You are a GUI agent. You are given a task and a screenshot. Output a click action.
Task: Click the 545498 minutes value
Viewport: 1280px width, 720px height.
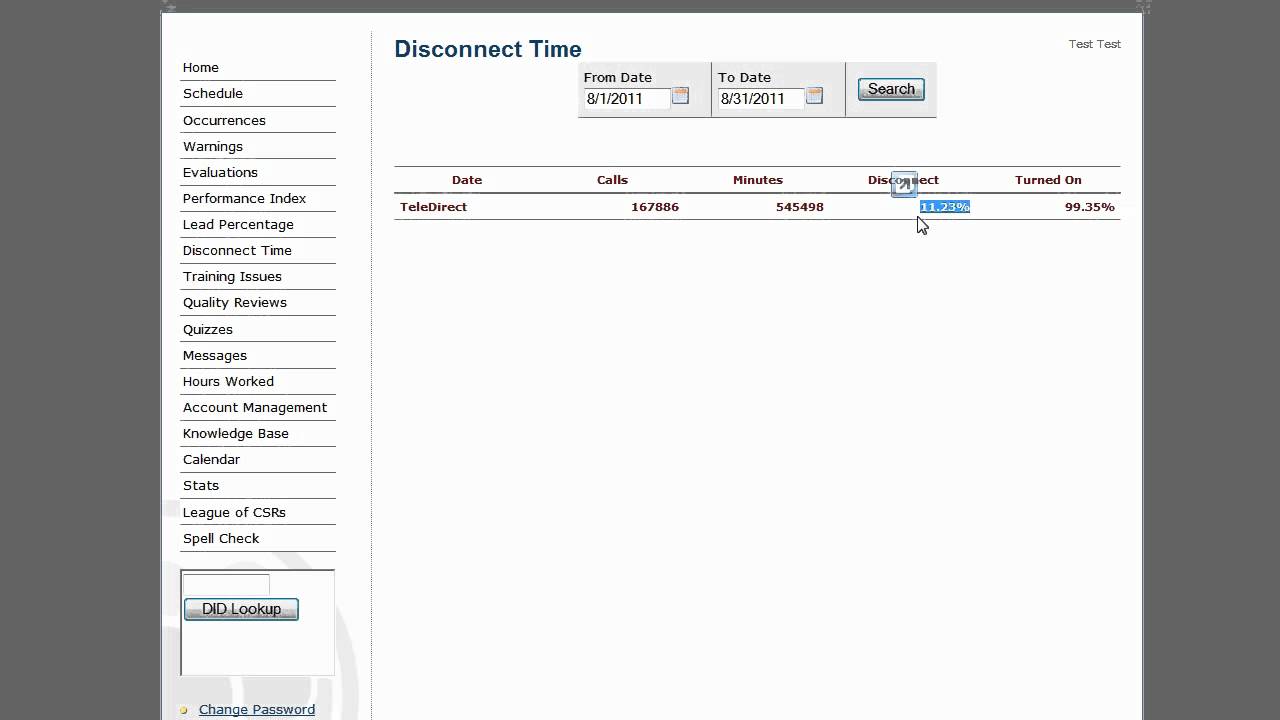[800, 207]
